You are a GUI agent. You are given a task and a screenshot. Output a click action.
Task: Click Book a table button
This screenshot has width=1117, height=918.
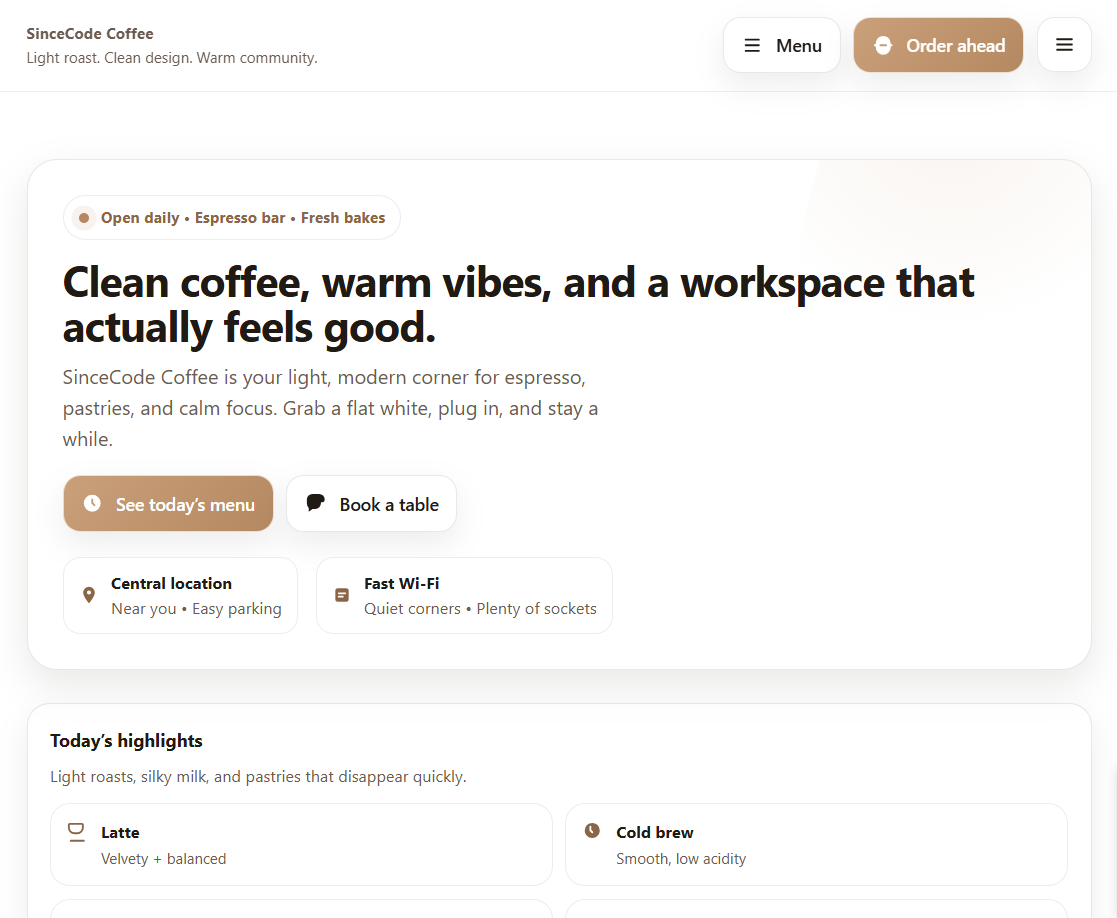[371, 504]
